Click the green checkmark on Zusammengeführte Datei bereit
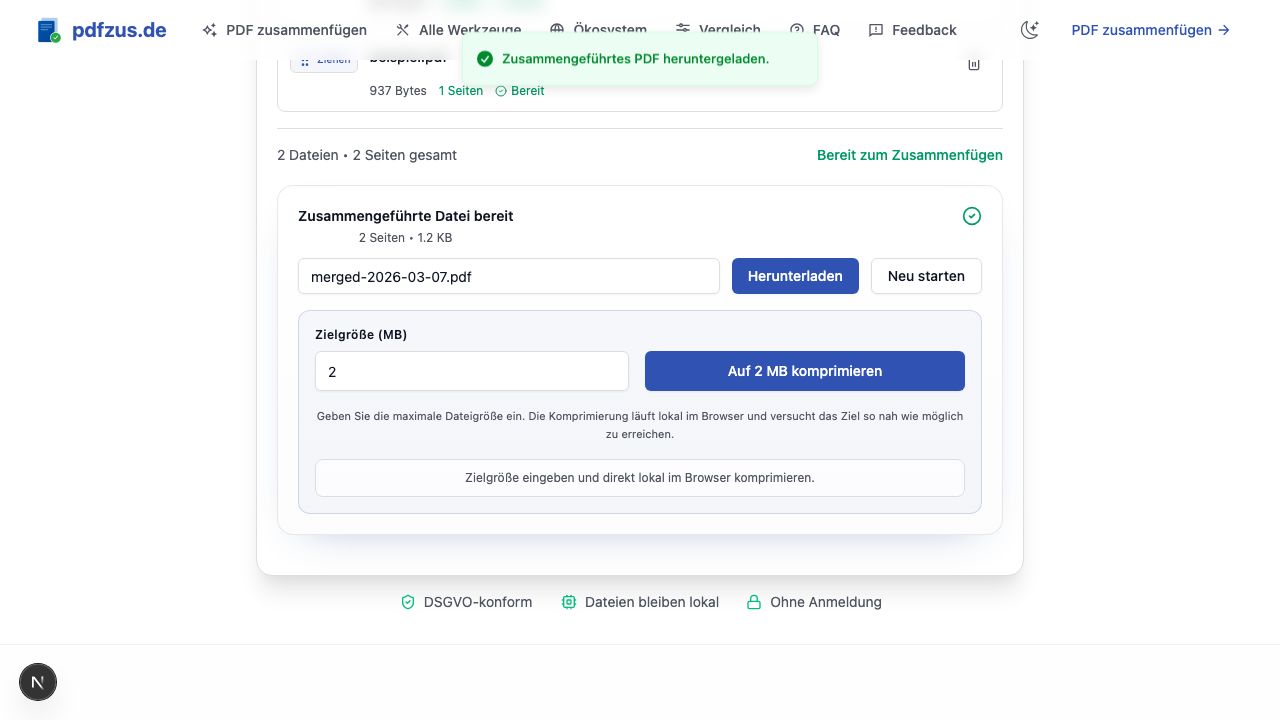The width and height of the screenshot is (1280, 720). click(x=971, y=216)
